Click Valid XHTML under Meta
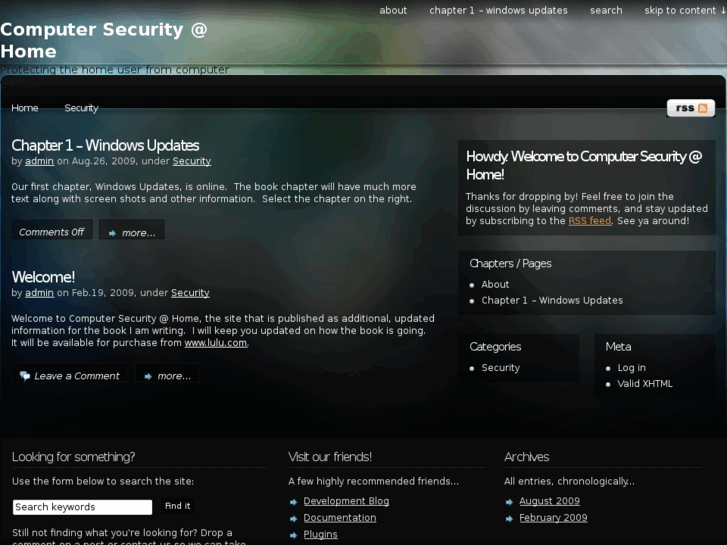Viewport: 727px width, 545px height. pyautogui.click(x=644, y=384)
